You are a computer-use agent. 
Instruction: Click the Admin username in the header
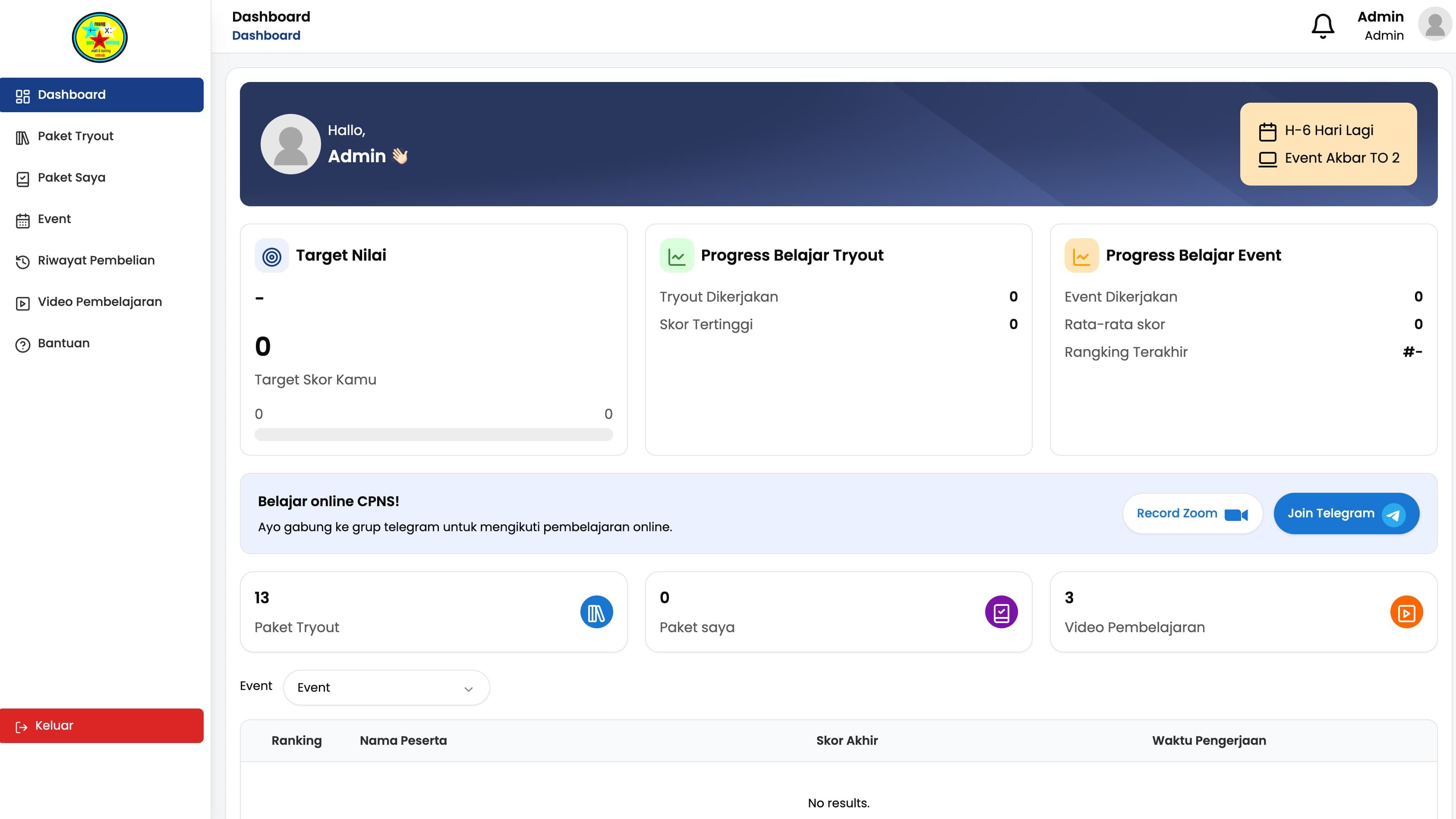tap(1380, 17)
